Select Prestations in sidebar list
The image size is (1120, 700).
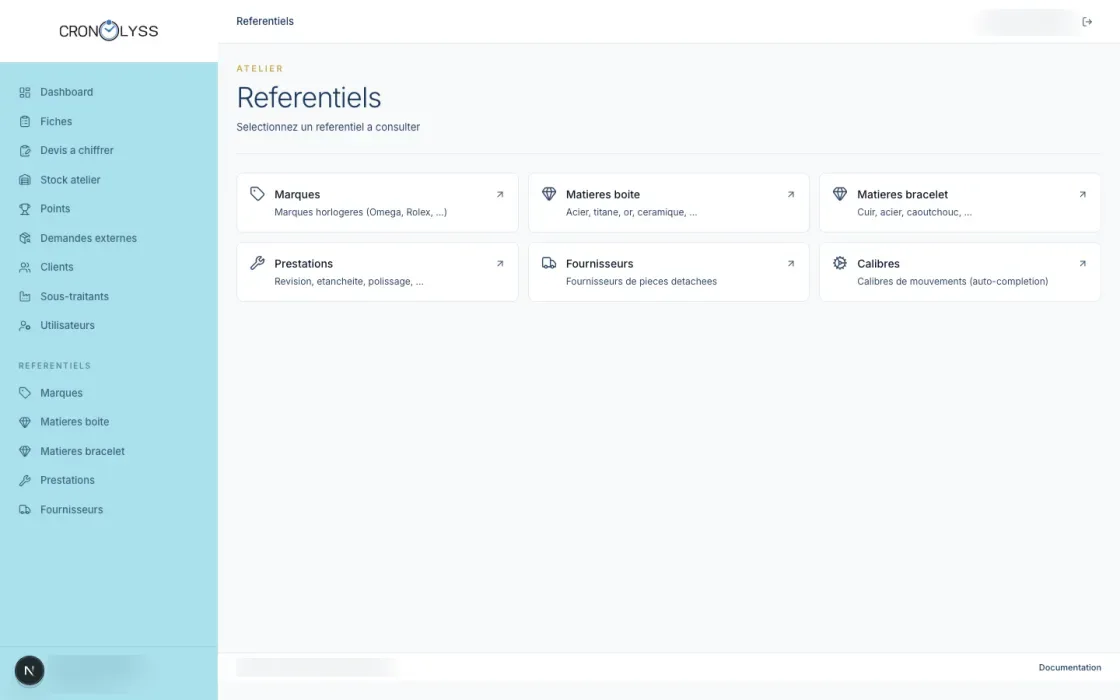point(67,480)
